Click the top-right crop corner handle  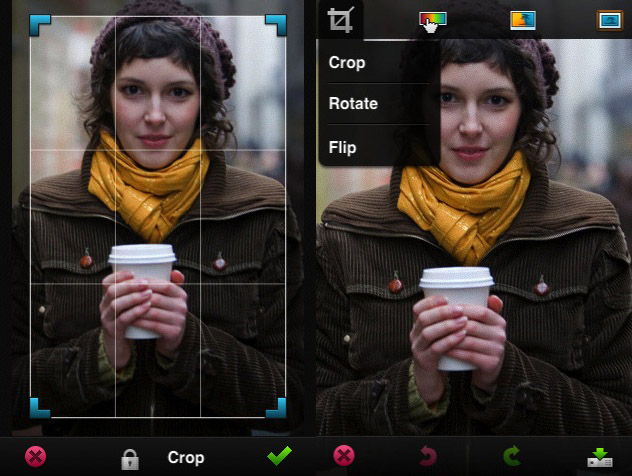click(x=277, y=24)
